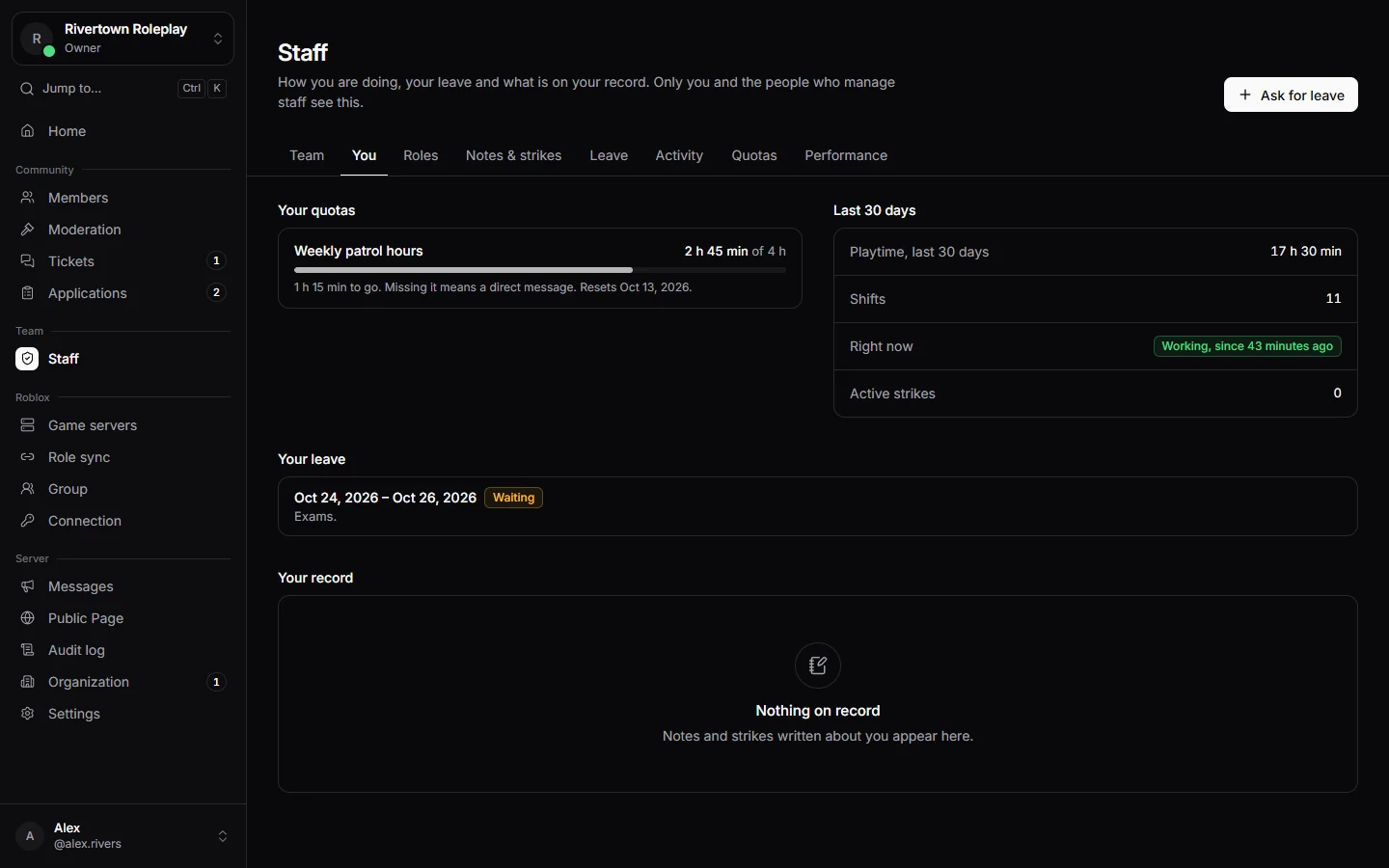Open the Rivertown Roleplay server switcher chevron
This screenshot has height=868, width=1389.
pyautogui.click(x=218, y=39)
